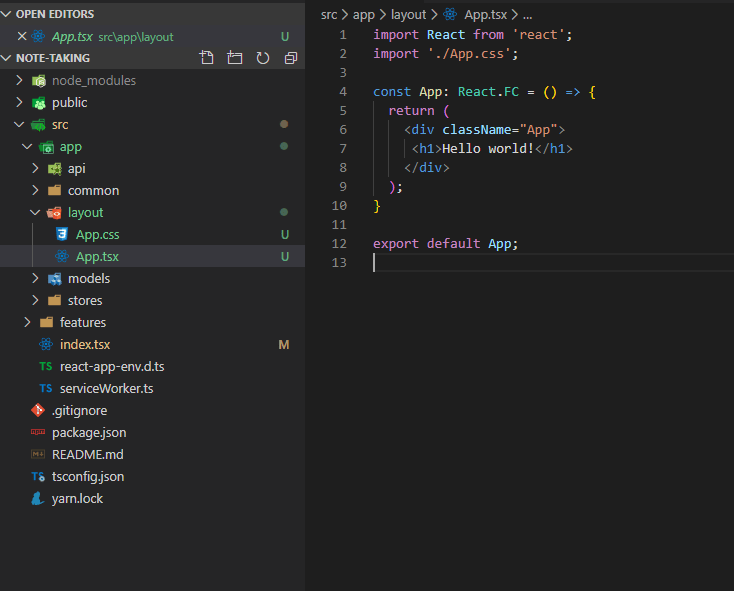Screen dimensions: 734x591
Task: Expand the api folder chevron
Action: pyautogui.click(x=35, y=168)
